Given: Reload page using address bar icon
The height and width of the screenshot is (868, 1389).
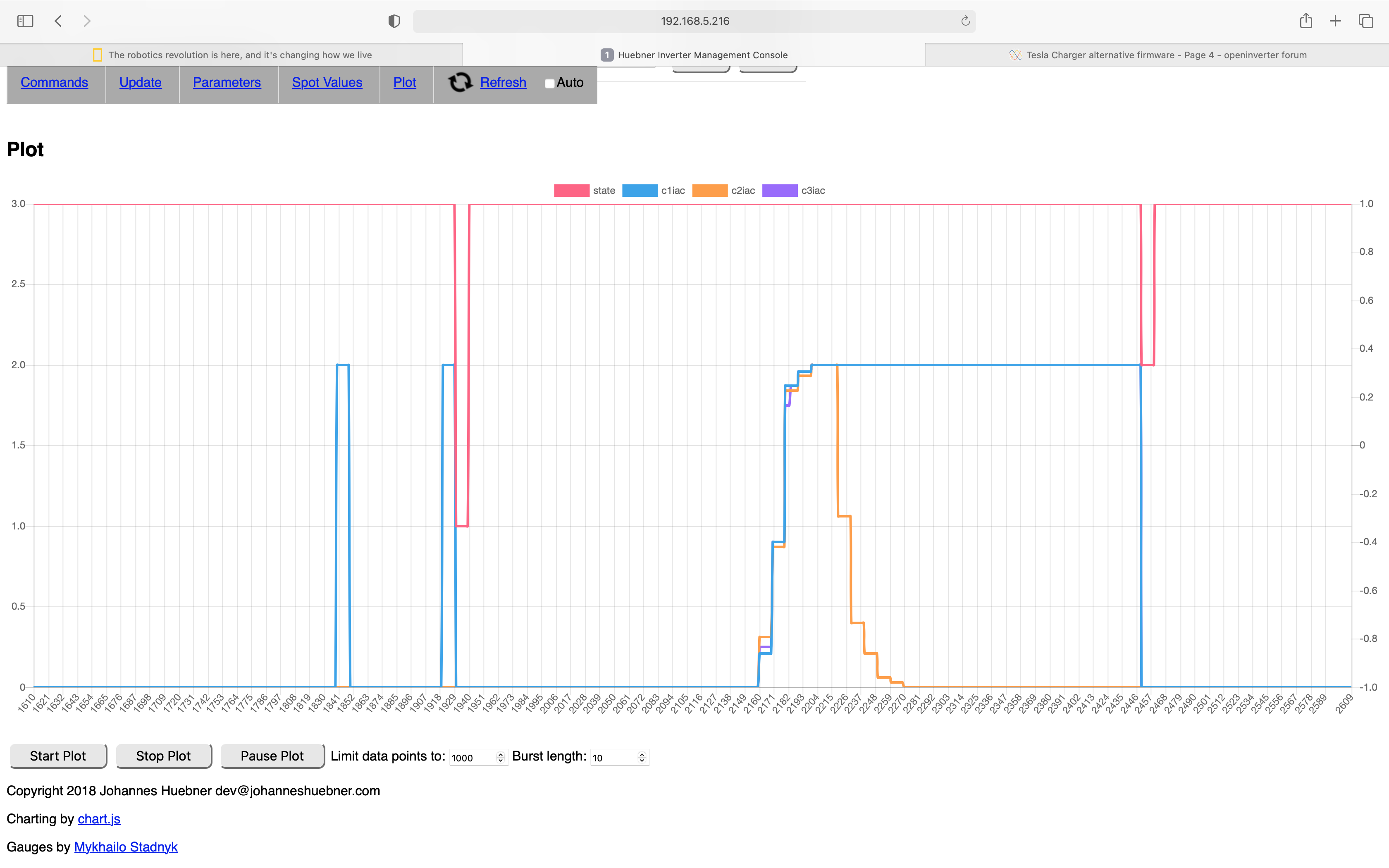Looking at the screenshot, I should click(x=965, y=21).
